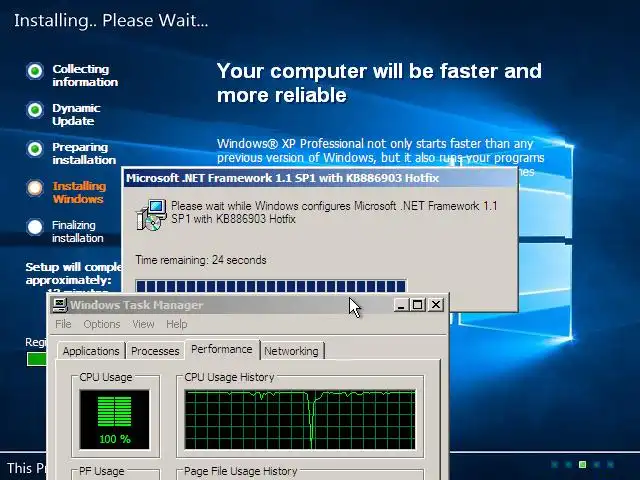Switch to the Processes tab

155,351
